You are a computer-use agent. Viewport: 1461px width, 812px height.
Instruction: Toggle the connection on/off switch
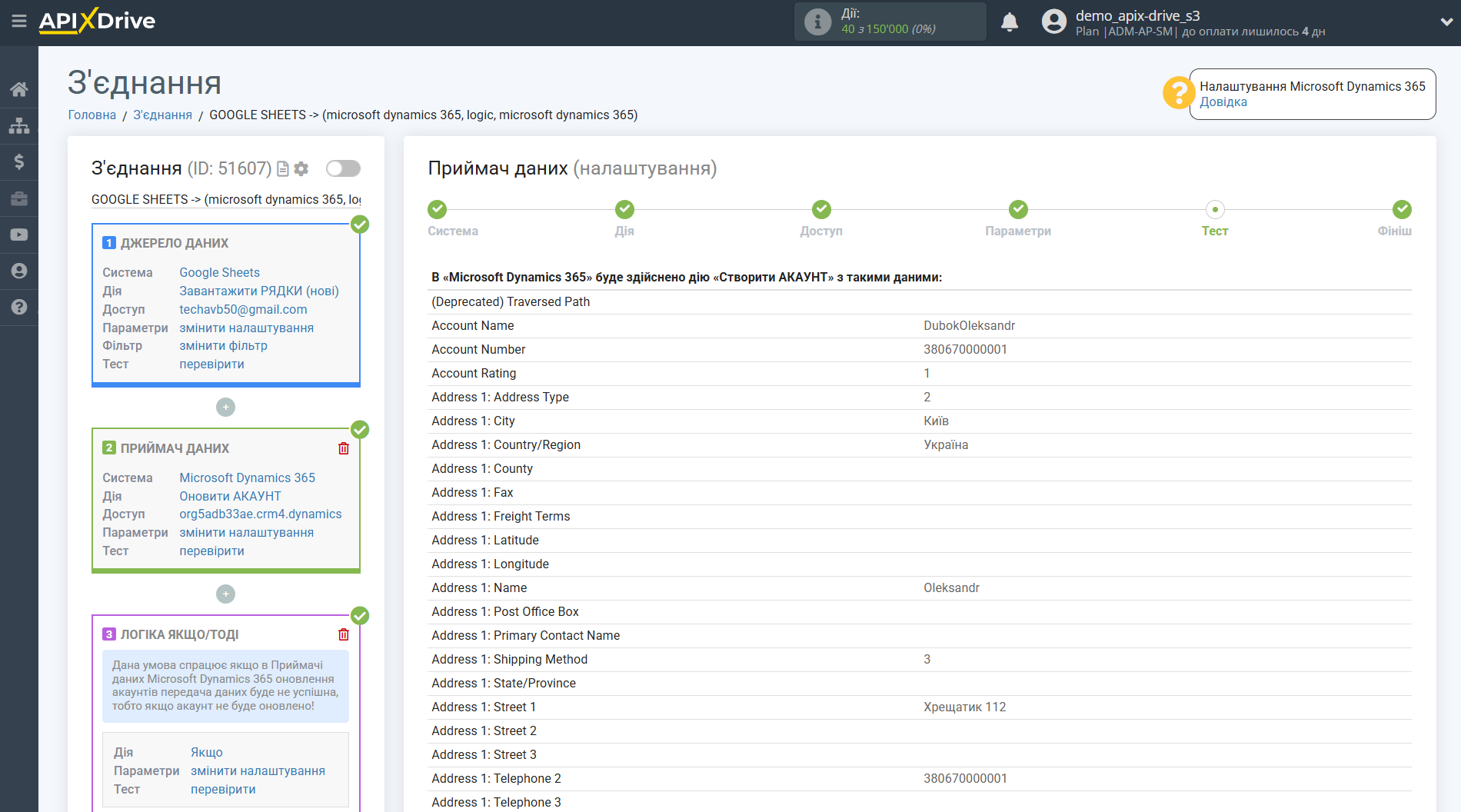coord(343,168)
